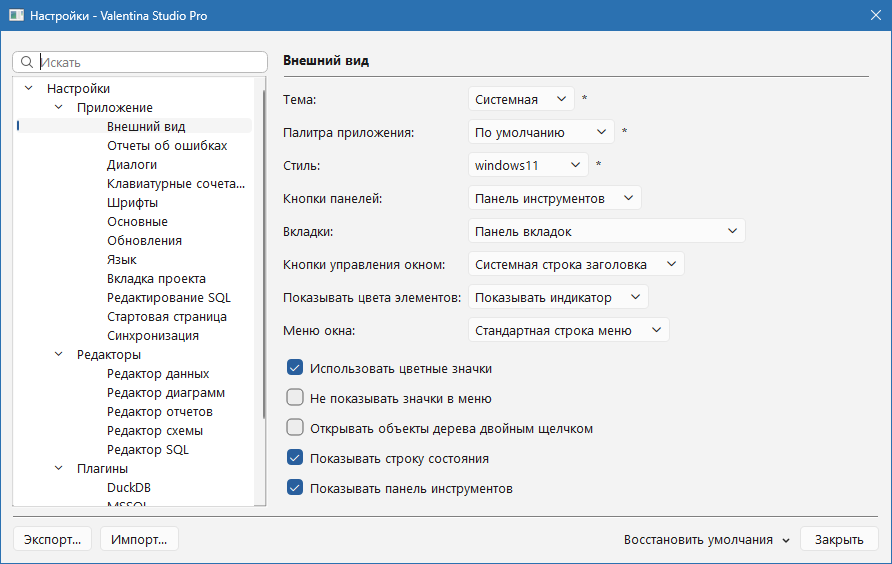Focus the Искать search field
The image size is (892, 564).
[x=140, y=62]
